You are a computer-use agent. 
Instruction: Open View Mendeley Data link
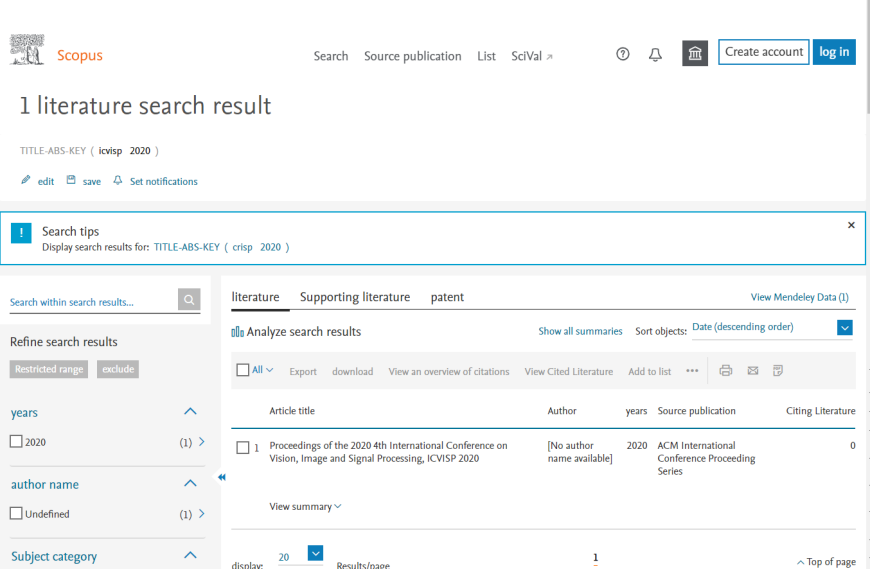click(799, 298)
